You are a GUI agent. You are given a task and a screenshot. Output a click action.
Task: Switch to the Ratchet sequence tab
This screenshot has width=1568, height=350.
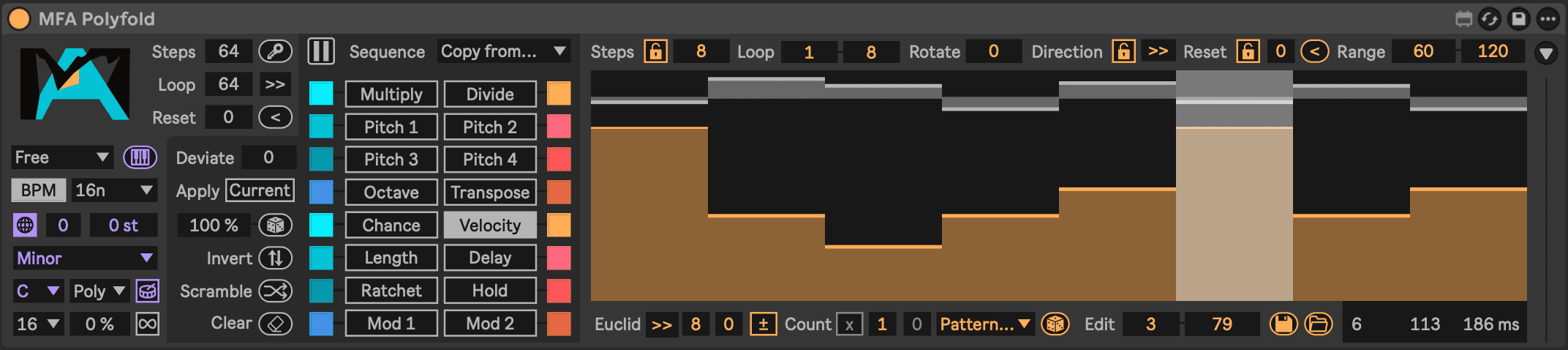(391, 291)
